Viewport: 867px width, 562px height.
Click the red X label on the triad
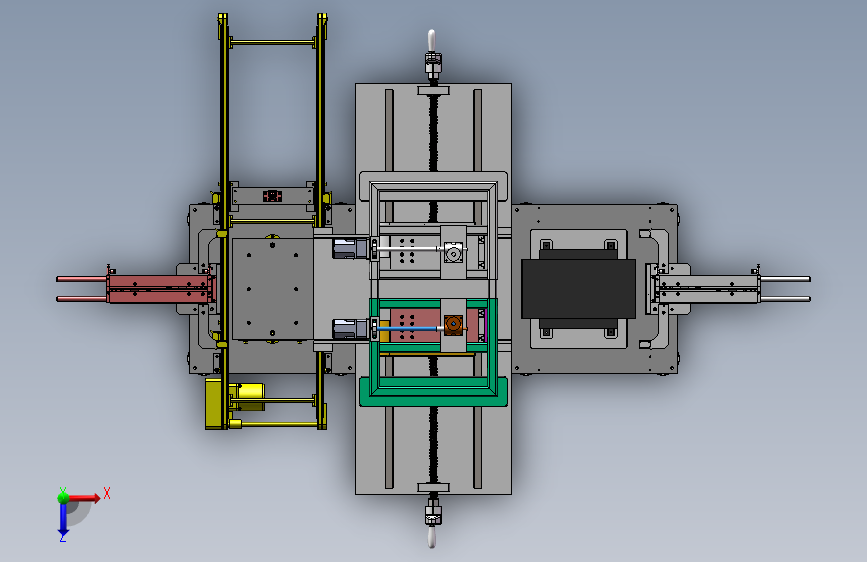pyautogui.click(x=107, y=493)
